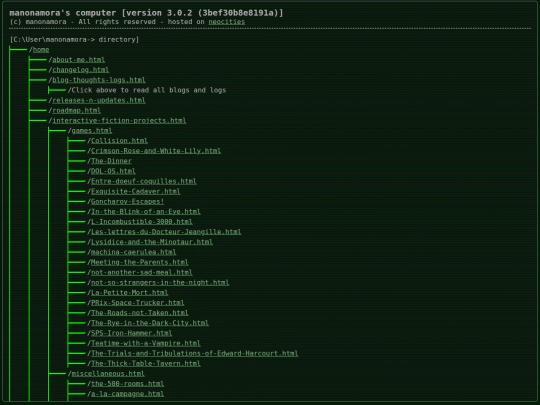Open Lysidice-and-the-Minotaur.html link
The height and width of the screenshot is (405, 540).
(x=152, y=242)
